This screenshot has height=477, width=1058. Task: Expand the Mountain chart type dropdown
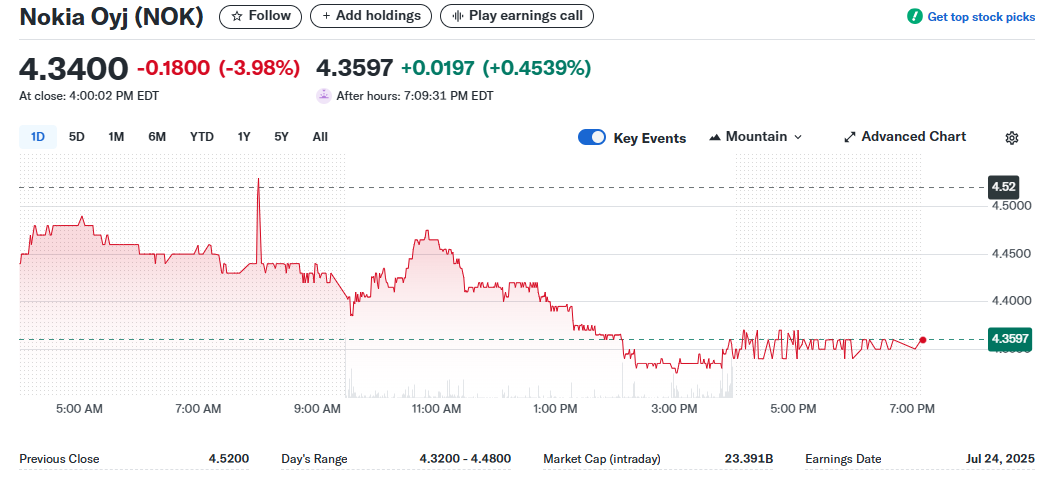[756, 137]
